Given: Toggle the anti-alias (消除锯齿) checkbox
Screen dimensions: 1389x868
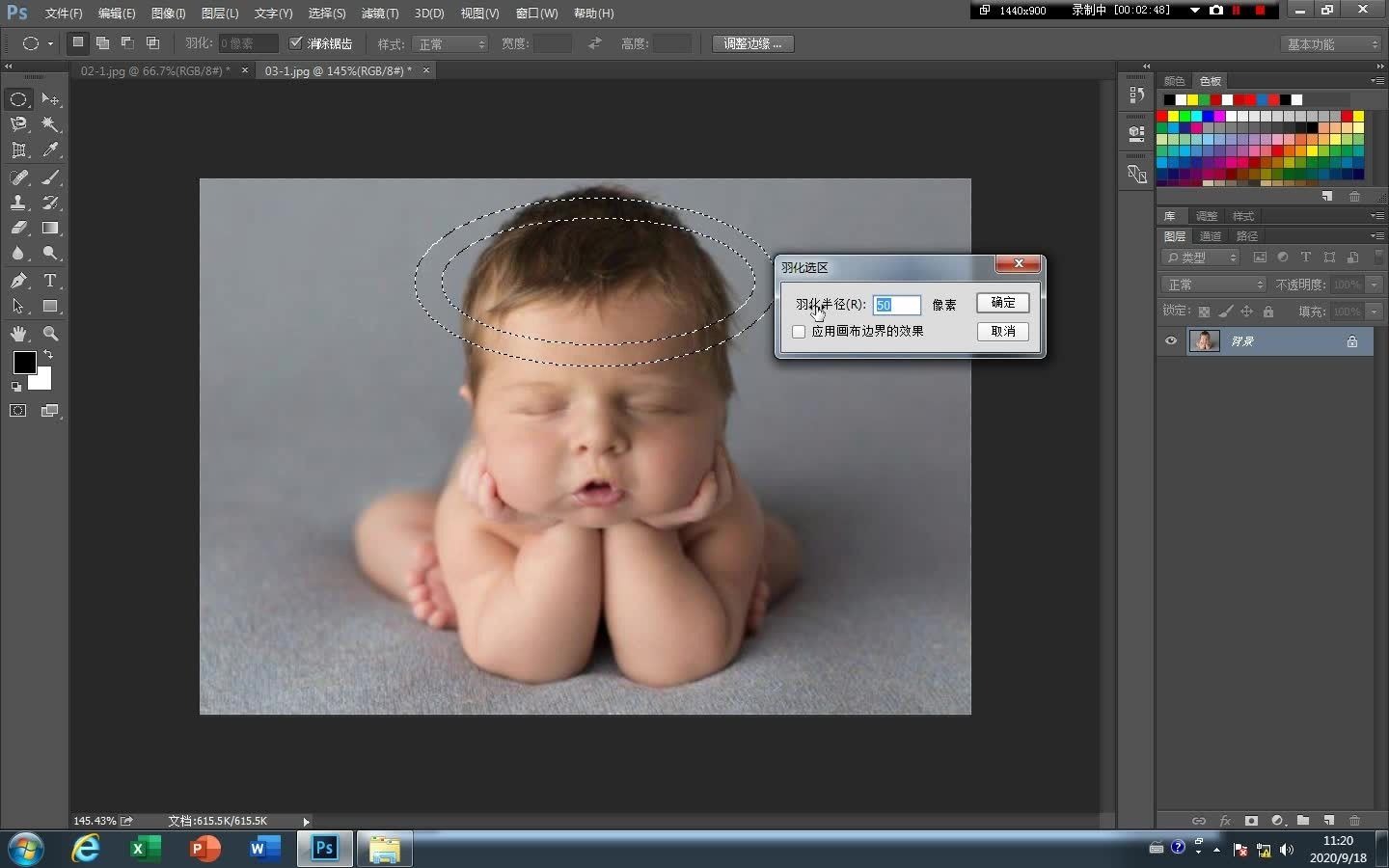Looking at the screenshot, I should [x=296, y=43].
